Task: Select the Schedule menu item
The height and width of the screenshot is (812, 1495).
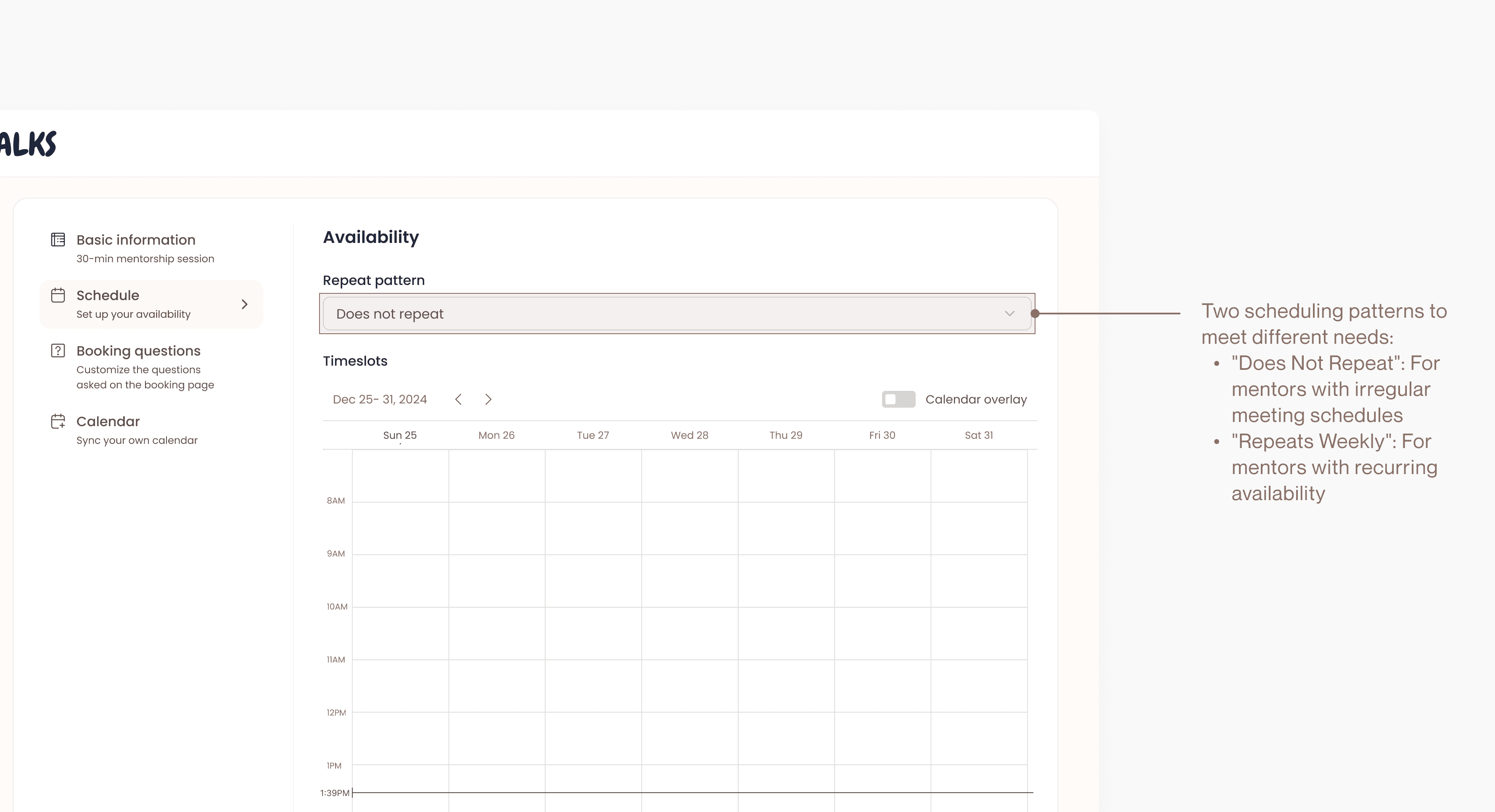Action: pos(151,304)
